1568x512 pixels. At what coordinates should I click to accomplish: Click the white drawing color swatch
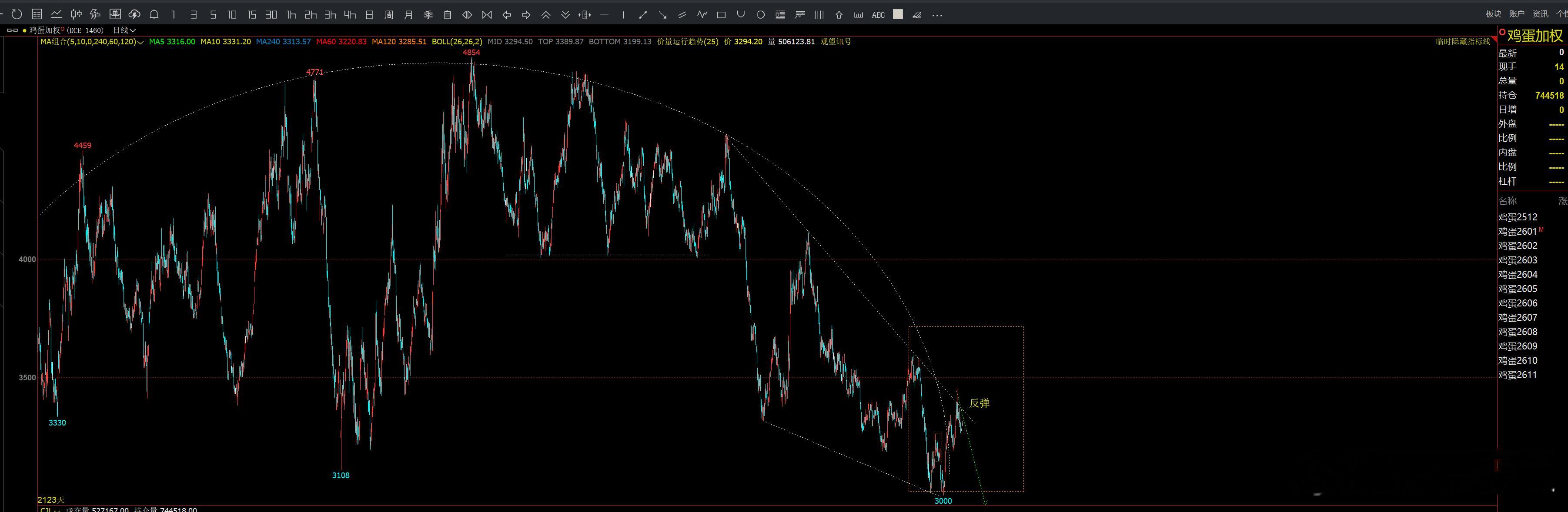[897, 15]
